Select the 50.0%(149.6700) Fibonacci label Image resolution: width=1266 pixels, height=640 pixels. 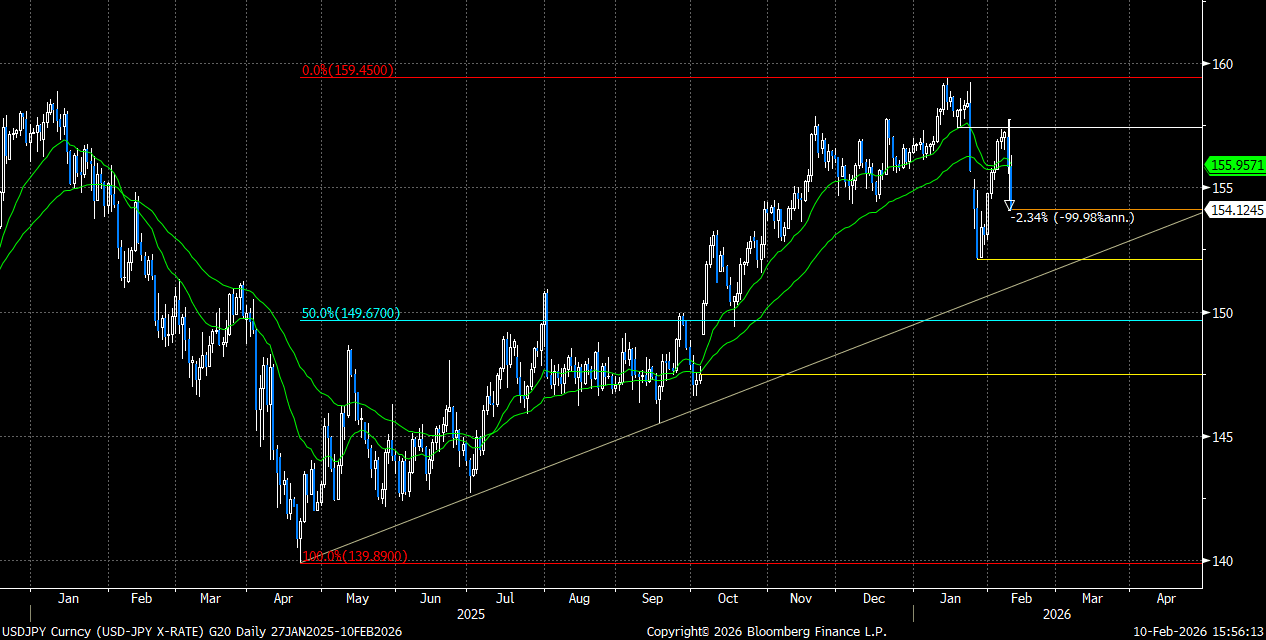[x=350, y=314]
